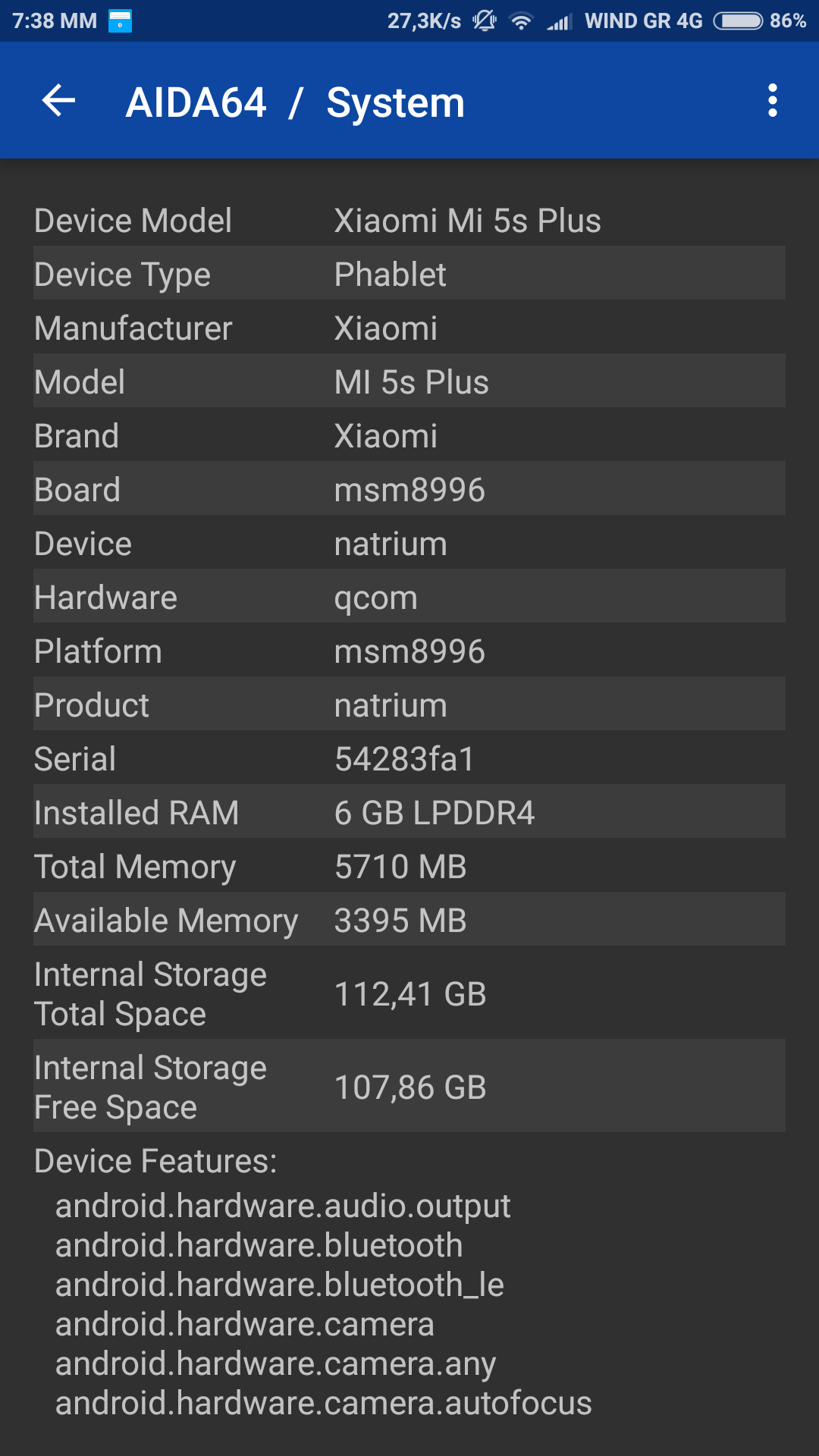
Task: Tap the Device Features heading
Action: [x=155, y=1161]
